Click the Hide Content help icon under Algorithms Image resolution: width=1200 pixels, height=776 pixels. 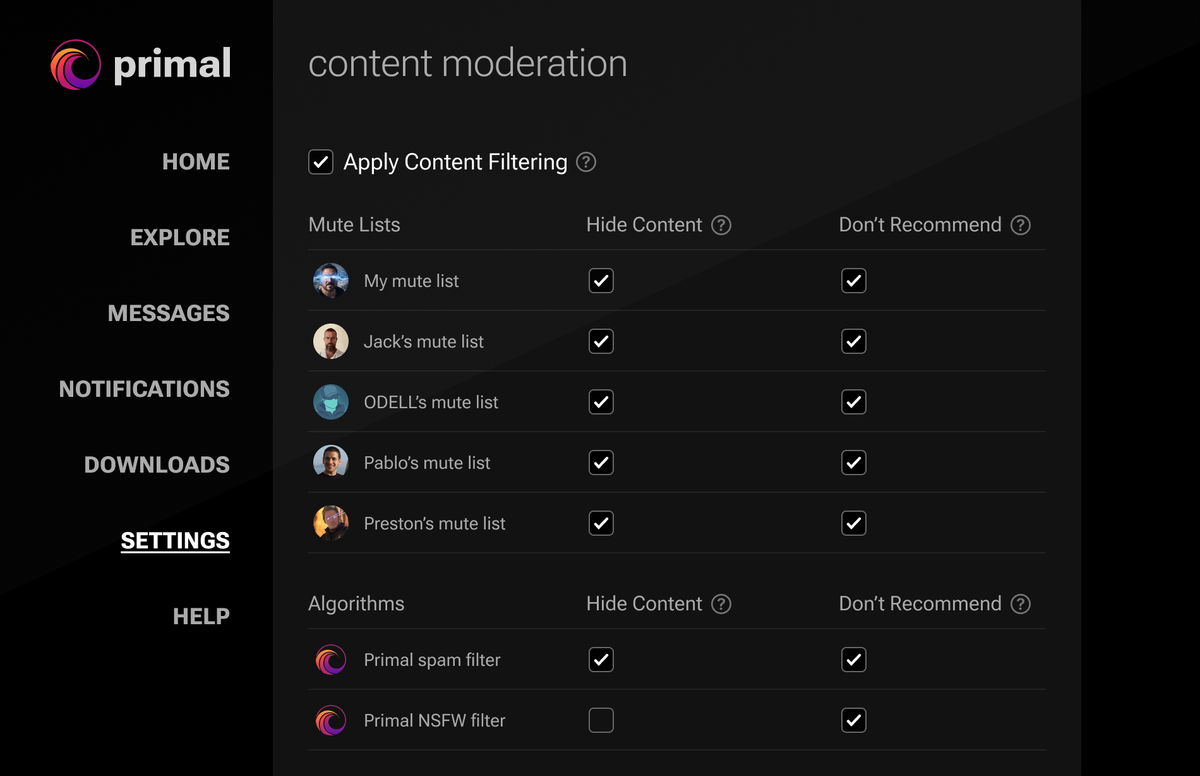(722, 604)
